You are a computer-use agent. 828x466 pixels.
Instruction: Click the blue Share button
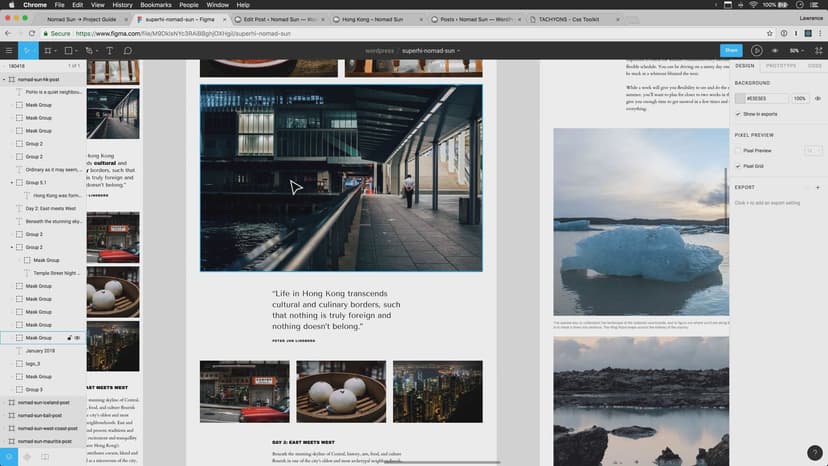coord(731,50)
